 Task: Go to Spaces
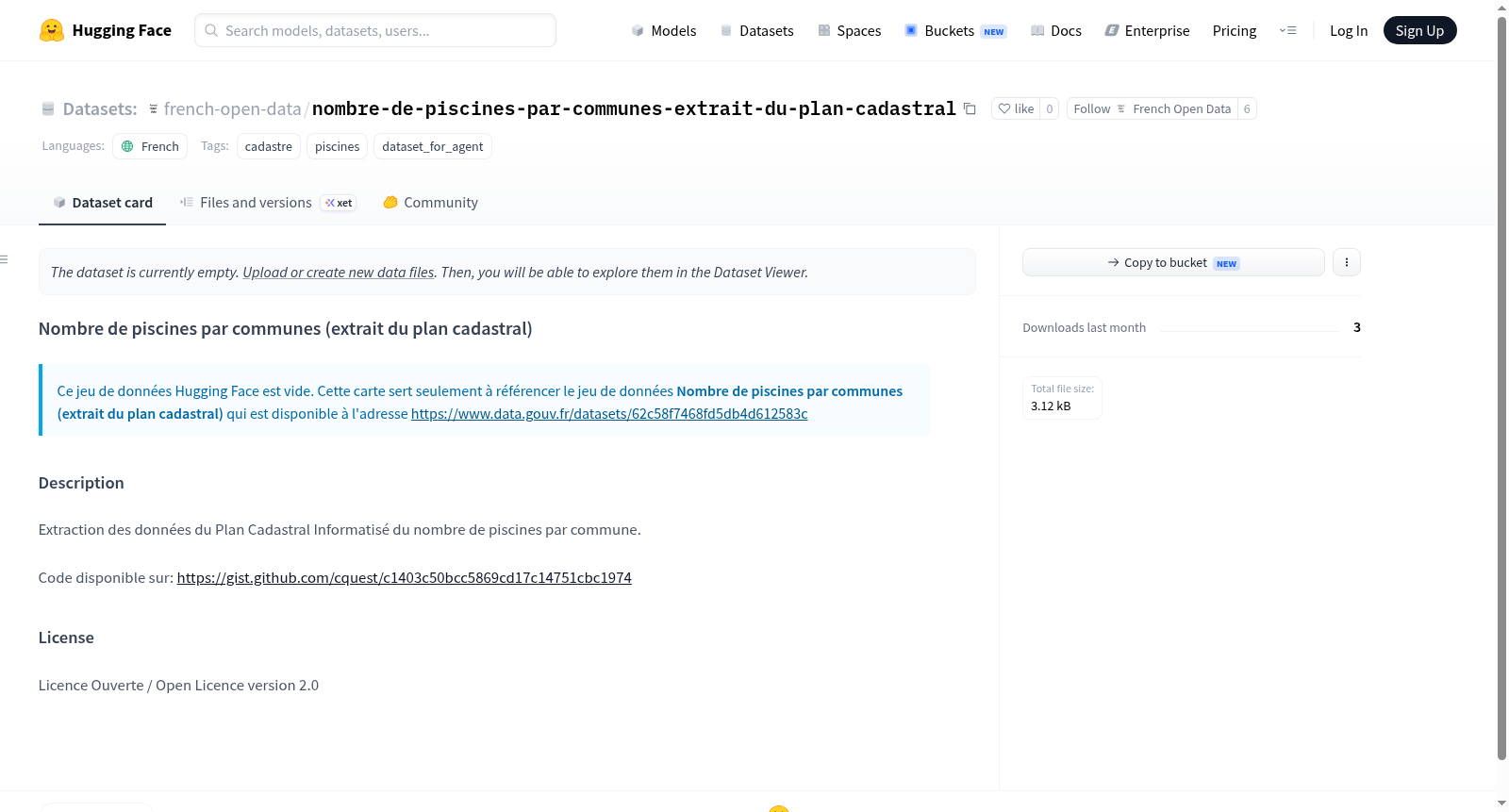(849, 30)
